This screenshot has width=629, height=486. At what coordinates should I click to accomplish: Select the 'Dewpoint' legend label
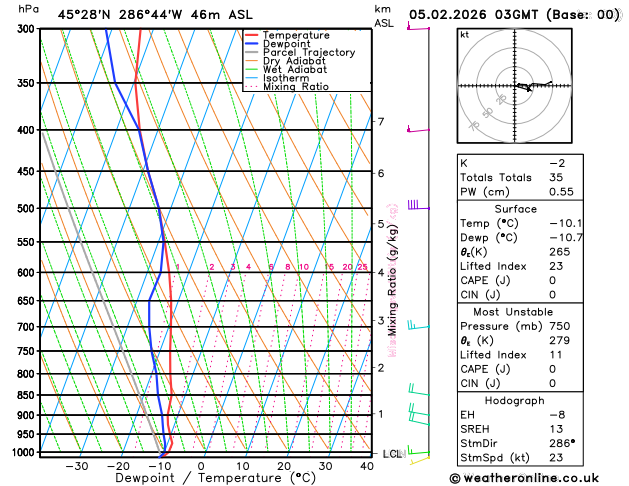286,44
